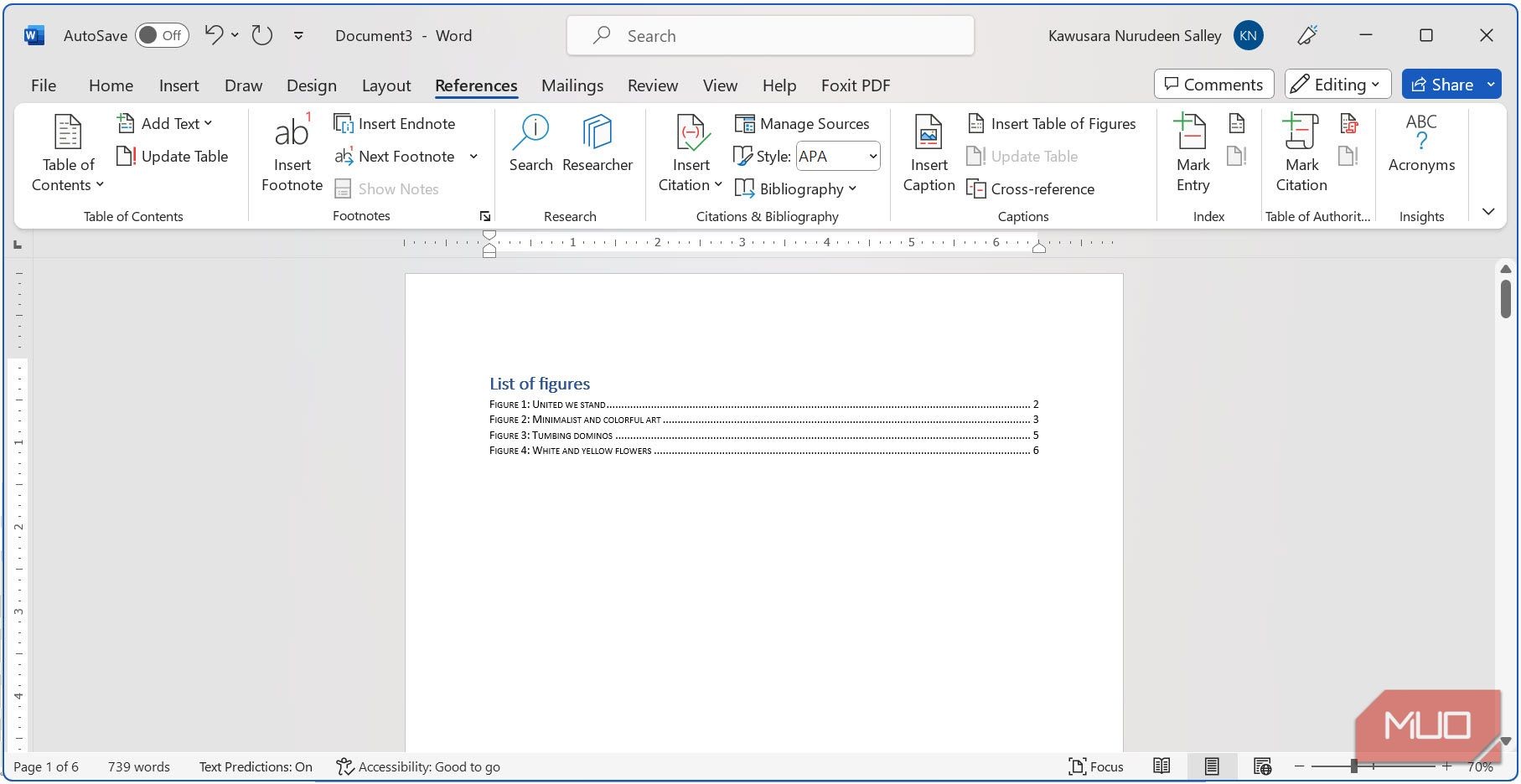Click Update Table in Table of Contents group
1521x784 pixels.
click(172, 156)
